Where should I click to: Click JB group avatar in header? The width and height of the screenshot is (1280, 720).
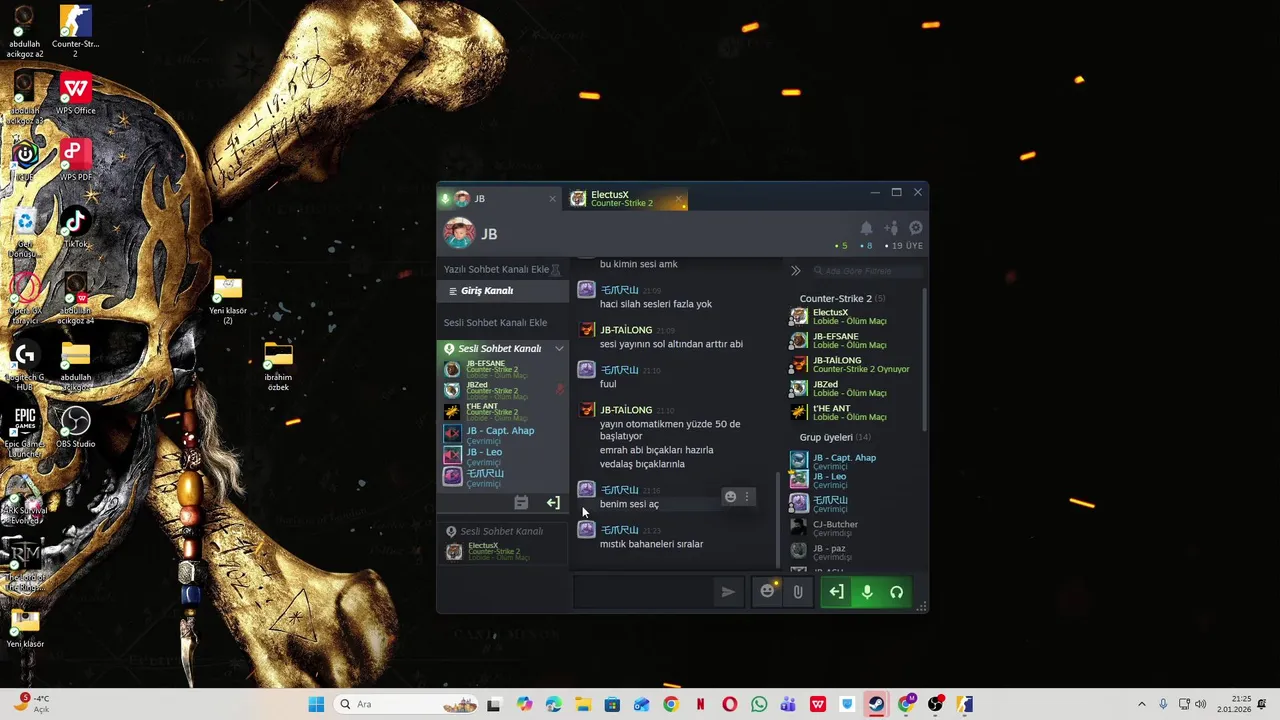click(459, 234)
